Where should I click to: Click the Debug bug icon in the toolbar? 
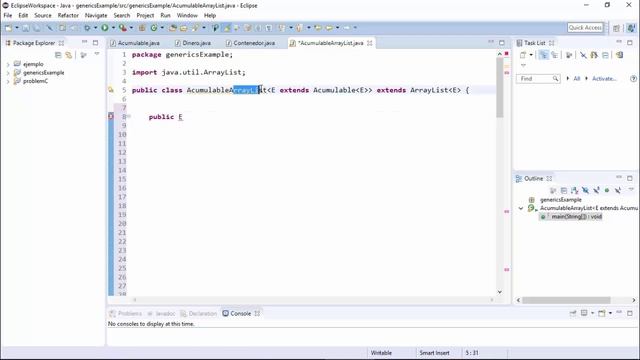click(x=87, y=28)
